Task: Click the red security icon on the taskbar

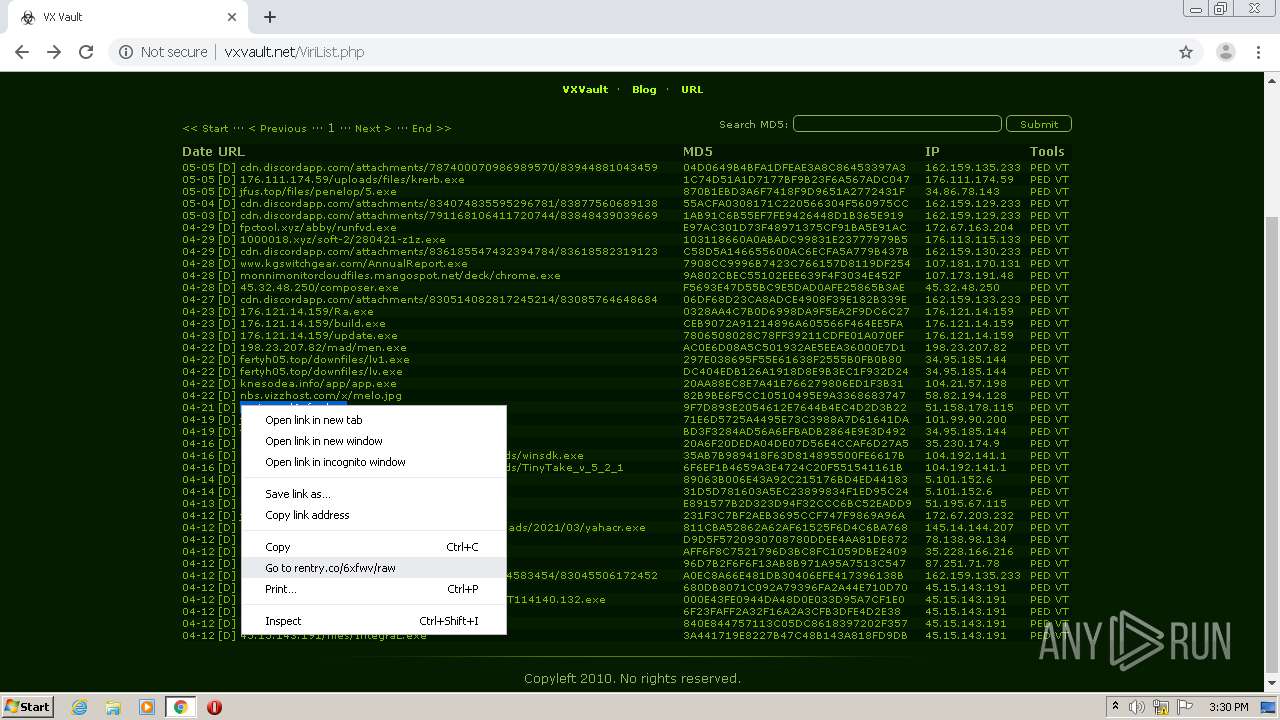Action: pyautogui.click(x=214, y=707)
